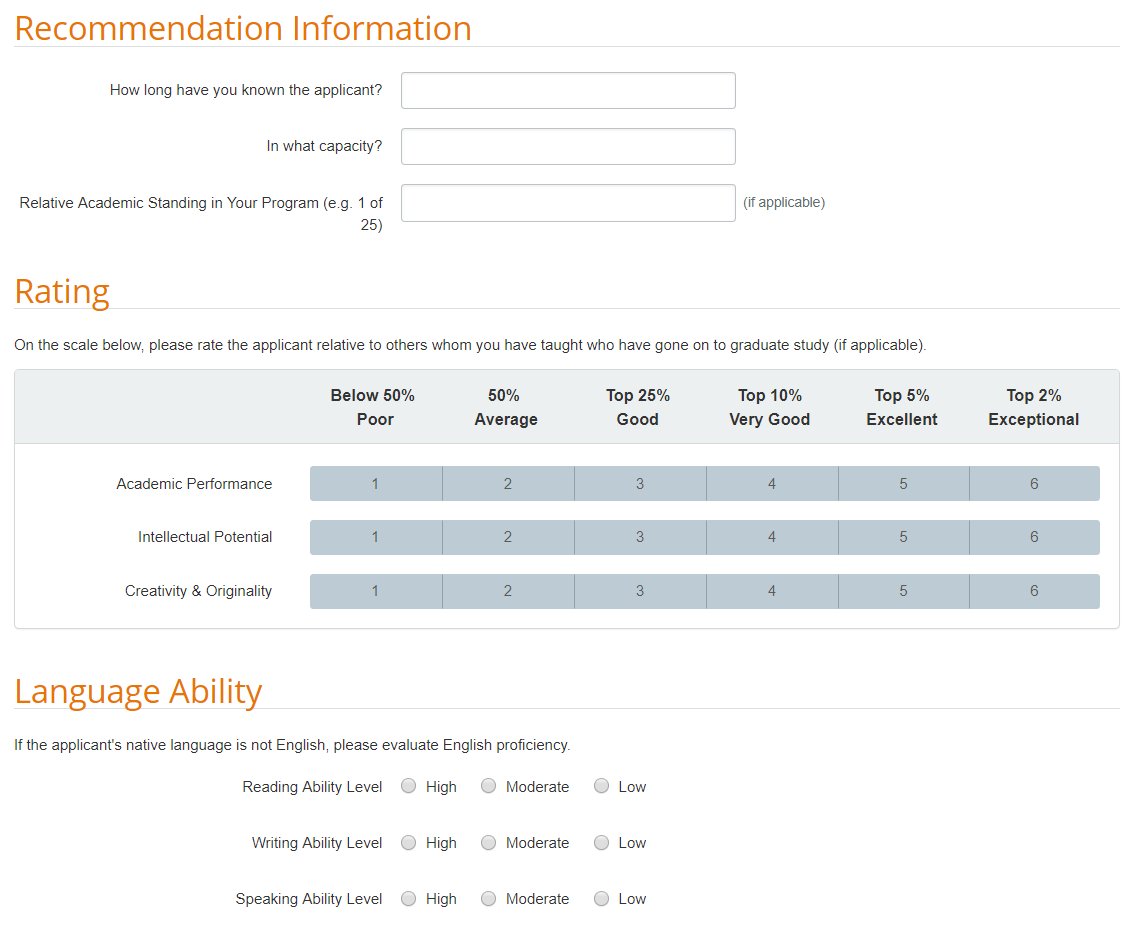Select Low for Writing Ability Level

click(602, 842)
